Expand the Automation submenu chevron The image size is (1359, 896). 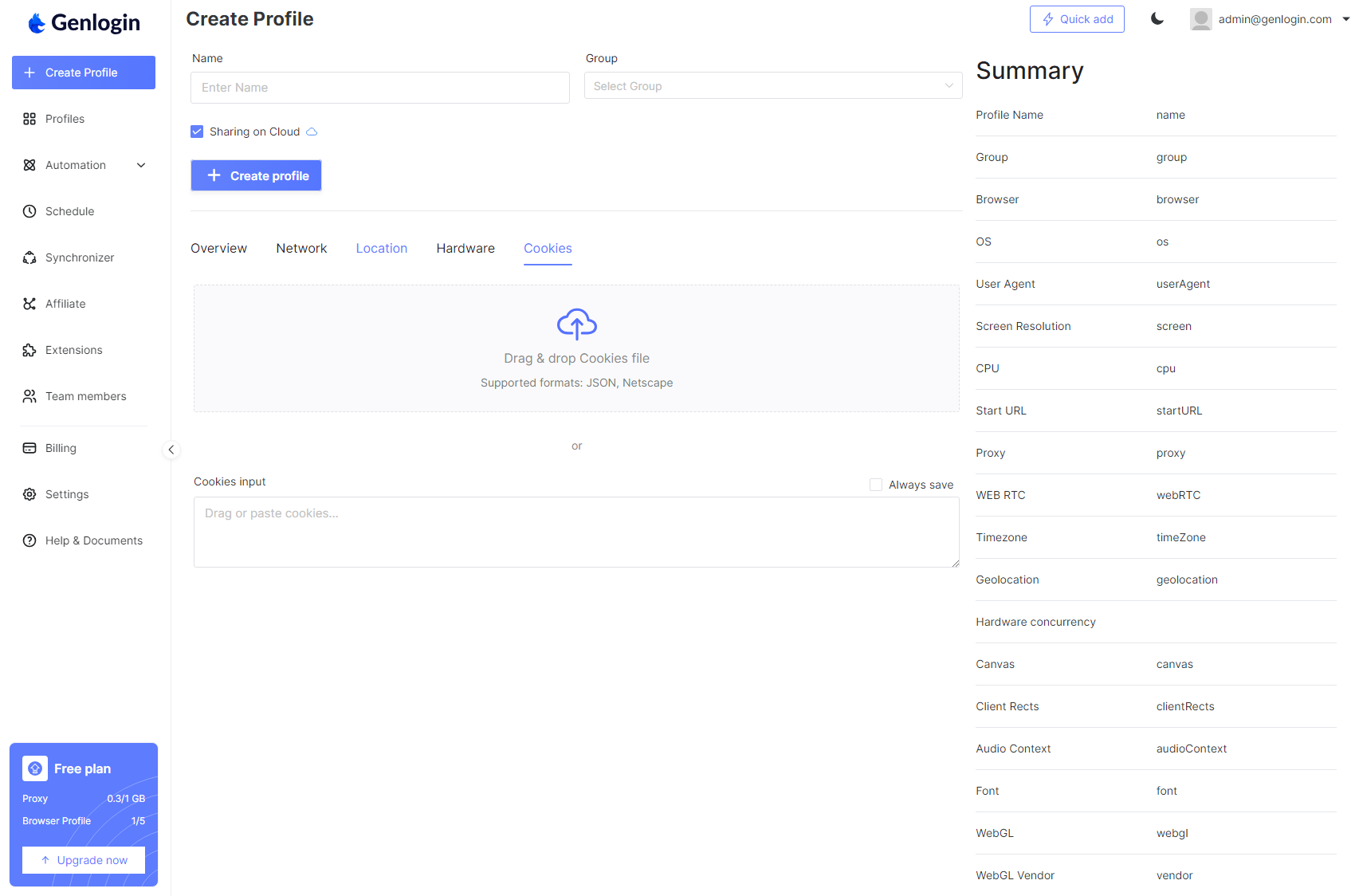[141, 165]
